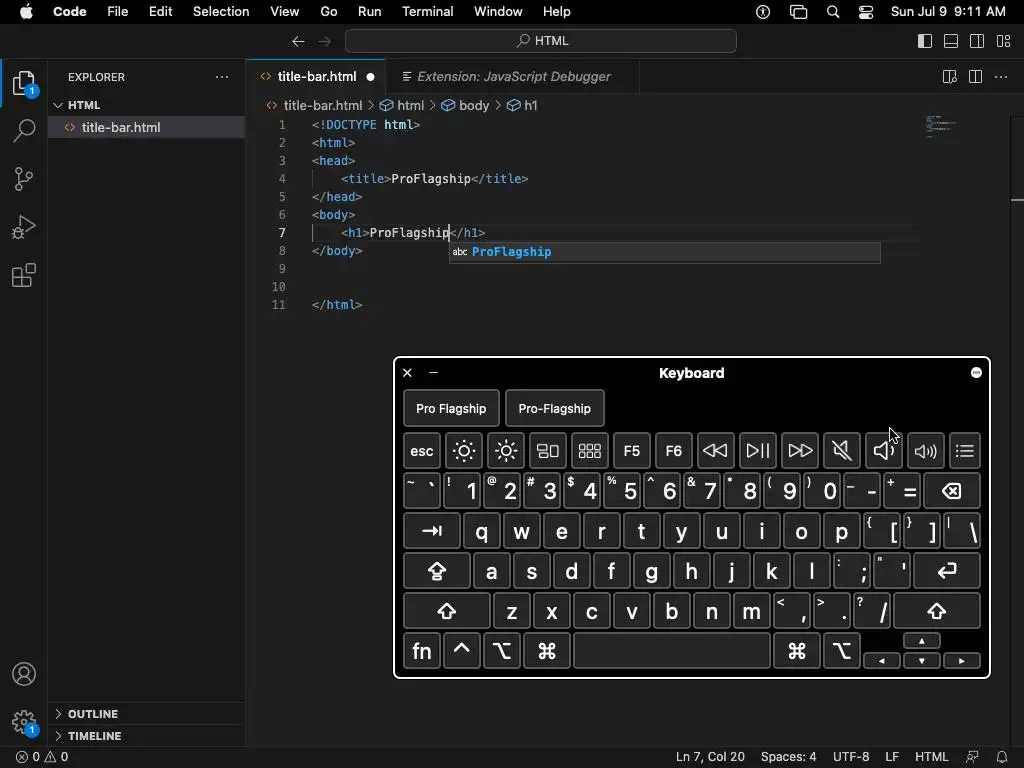The image size is (1024, 768).
Task: Click the title-bar.html breadcrumb item
Action: point(314,105)
